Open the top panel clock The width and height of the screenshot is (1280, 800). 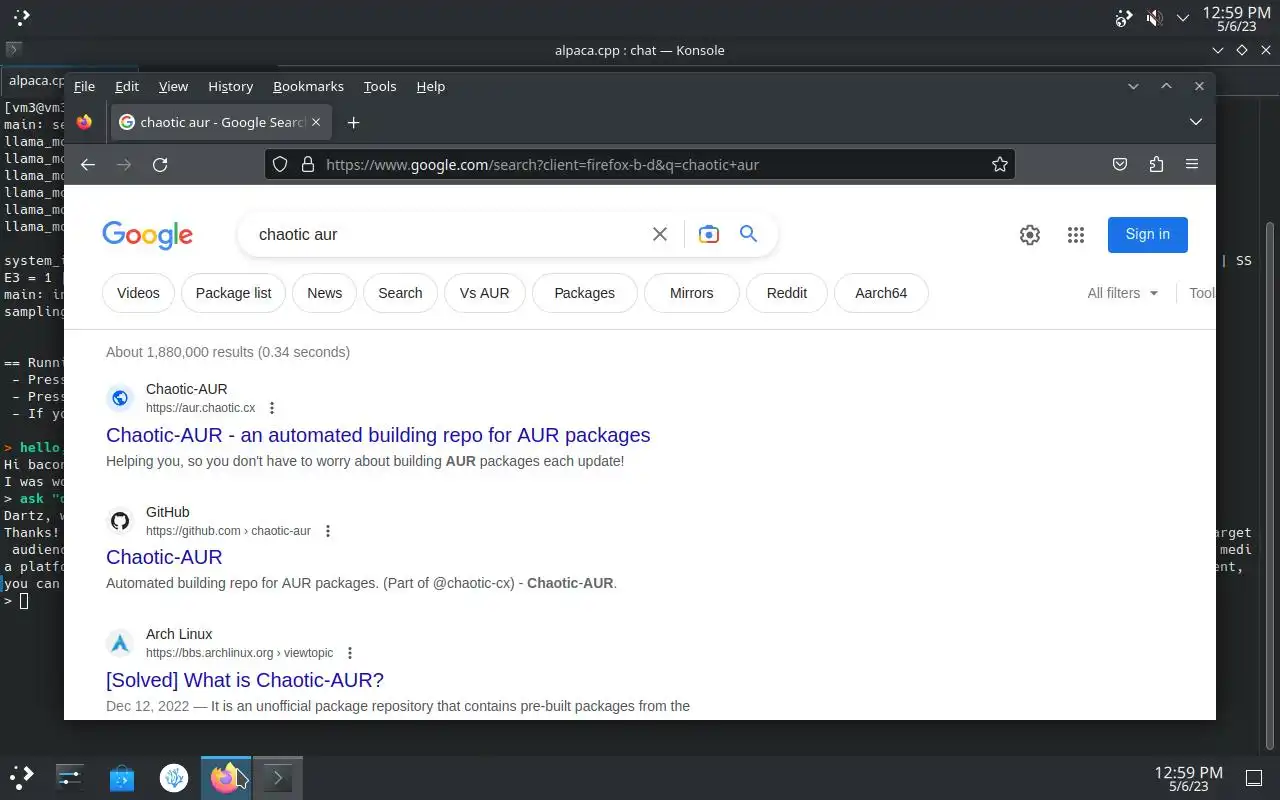point(1236,19)
